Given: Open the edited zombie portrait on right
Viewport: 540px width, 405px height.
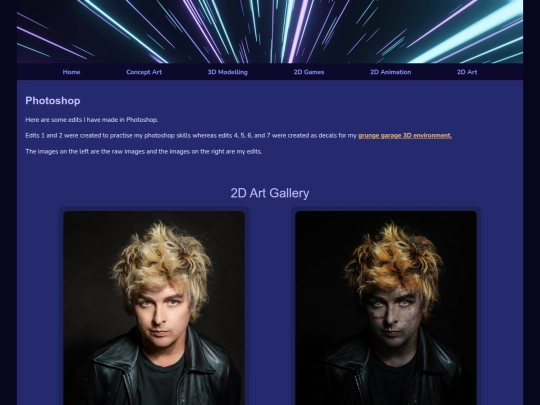Looking at the screenshot, I should [386, 308].
